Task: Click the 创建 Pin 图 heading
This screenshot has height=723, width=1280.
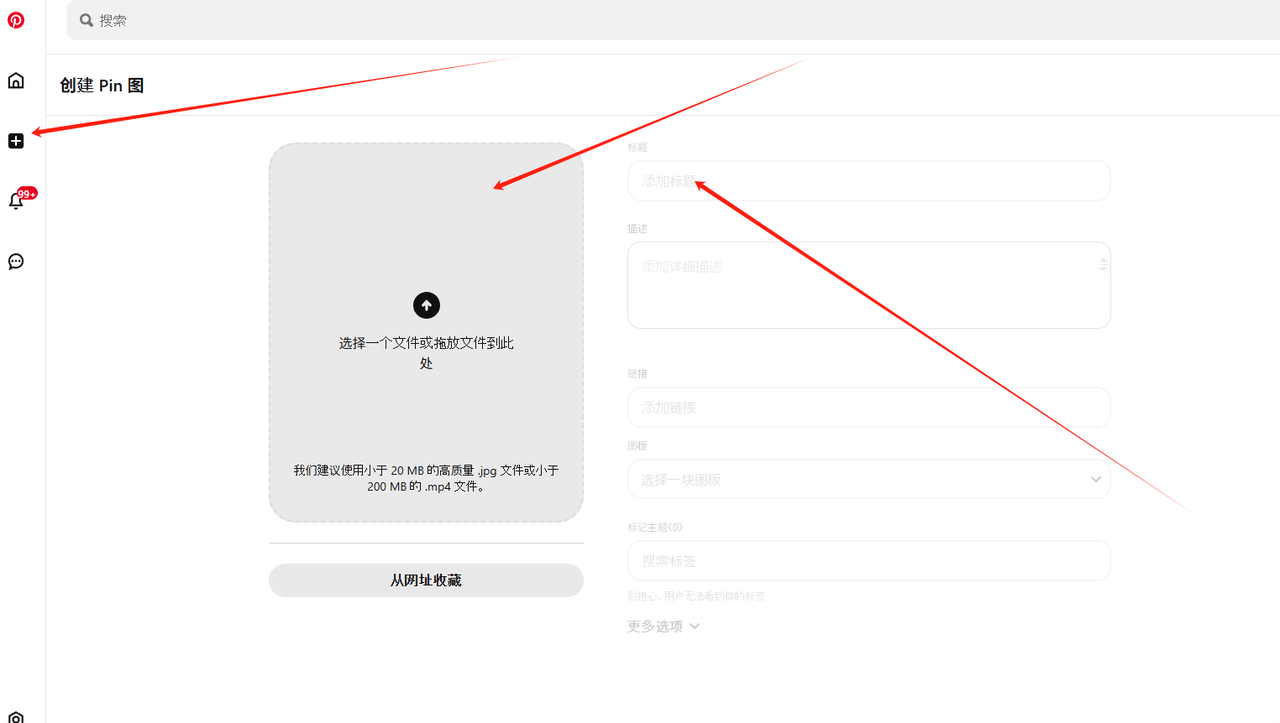Action: click(x=102, y=86)
